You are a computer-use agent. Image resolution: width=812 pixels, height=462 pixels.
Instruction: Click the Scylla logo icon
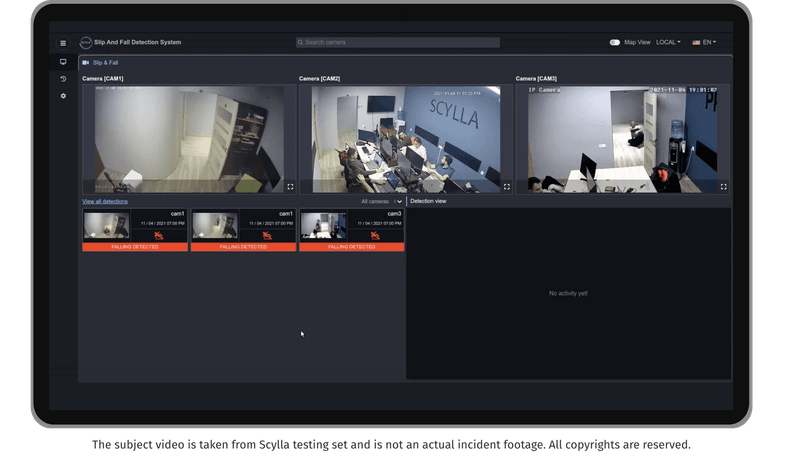coord(86,42)
